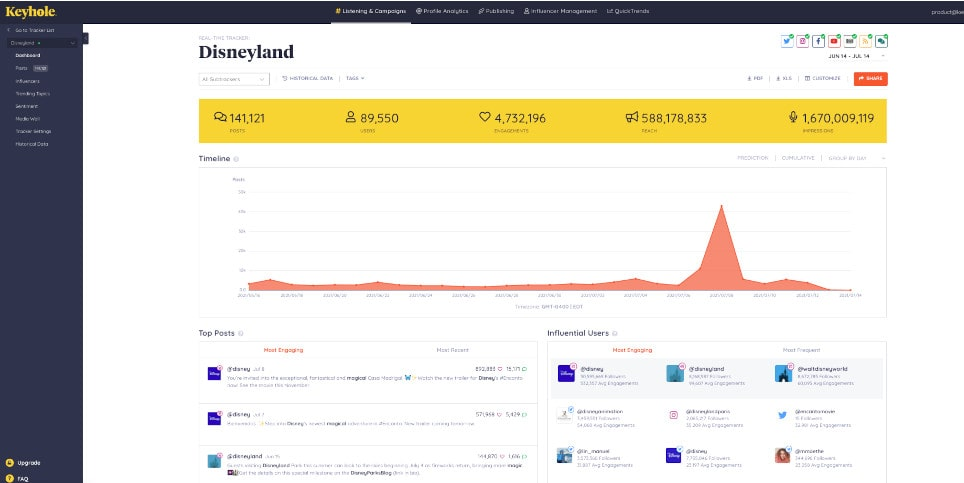Screen dimensions: 964x483
Task: Open the Disneyland tracker dropdown in sidebar
Action: pyautogui.click(x=42, y=43)
